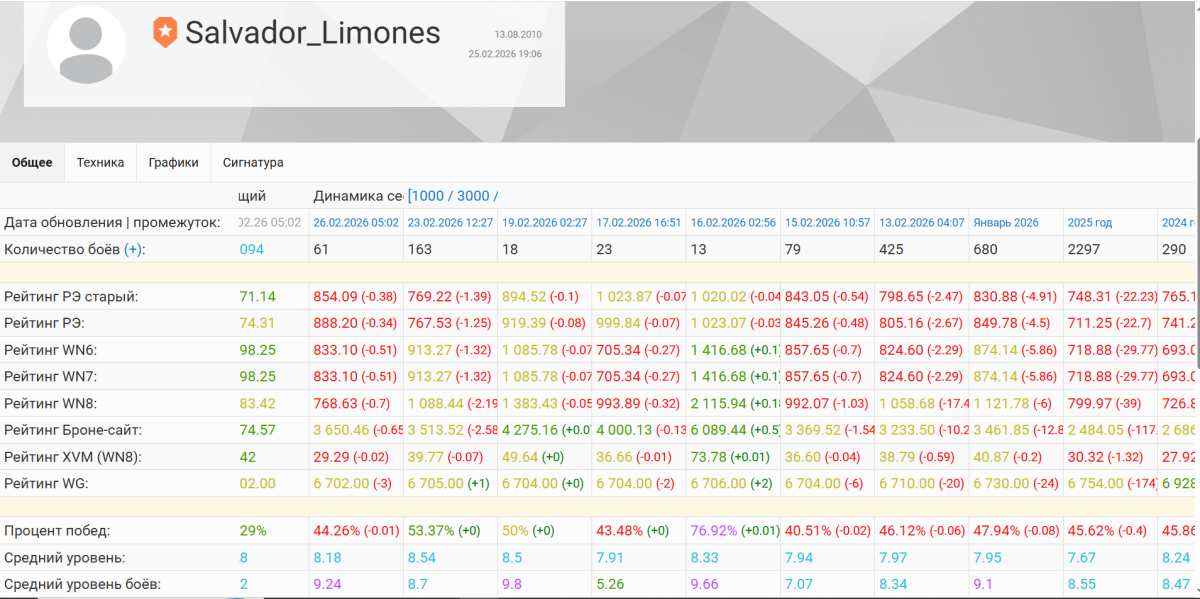Open the 13.02.2026 04:07 period column
Image resolution: width=1200 pixels, height=599 pixels.
click(921, 223)
